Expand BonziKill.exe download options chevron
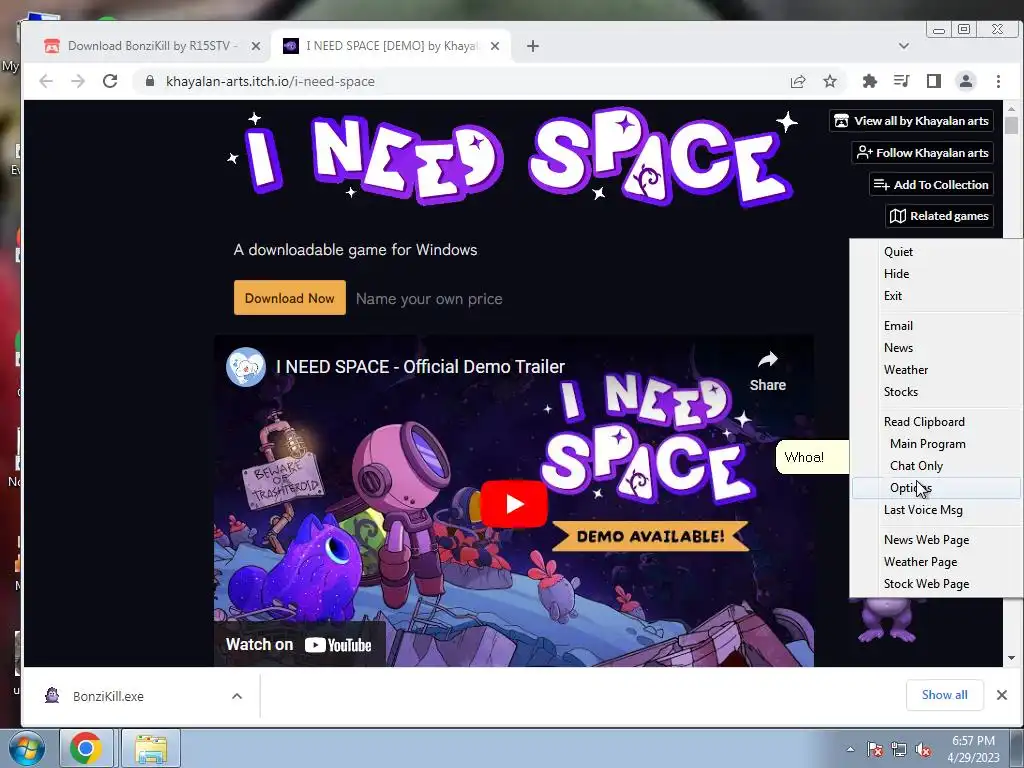 point(237,696)
